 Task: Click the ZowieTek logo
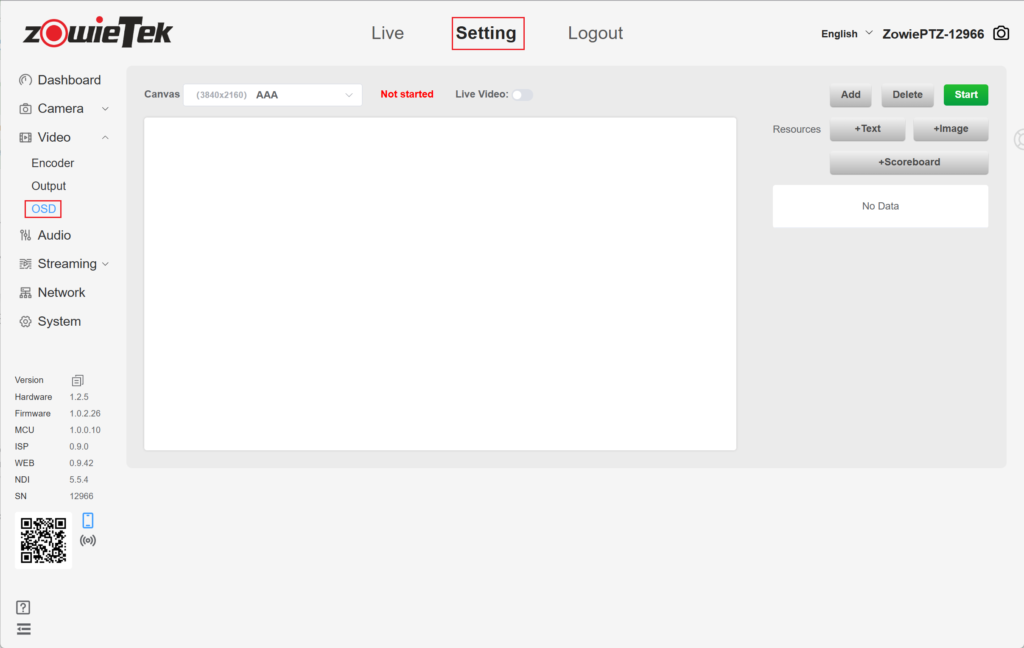point(98,32)
